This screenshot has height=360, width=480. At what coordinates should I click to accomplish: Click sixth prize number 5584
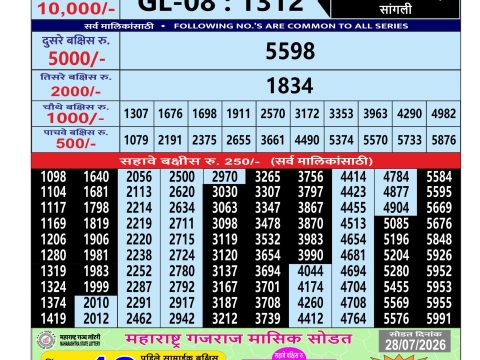pos(439,177)
